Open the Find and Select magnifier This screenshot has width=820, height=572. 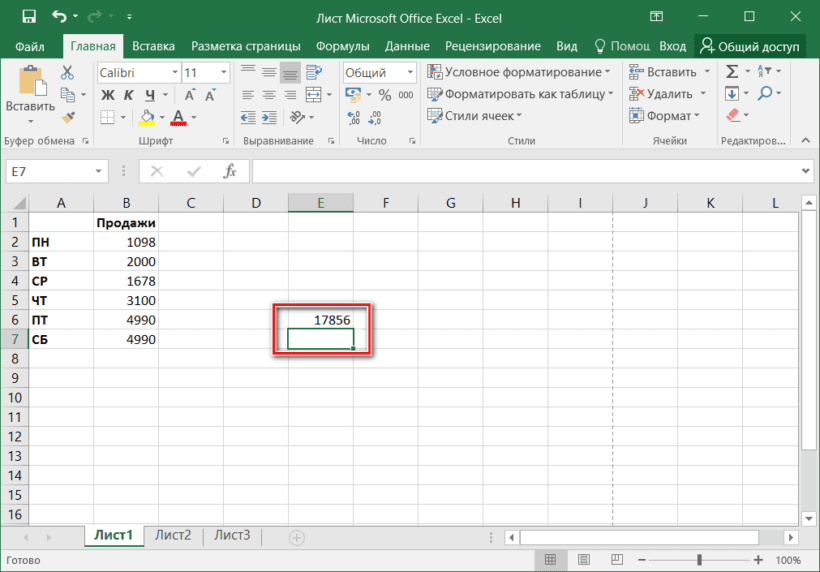point(765,94)
